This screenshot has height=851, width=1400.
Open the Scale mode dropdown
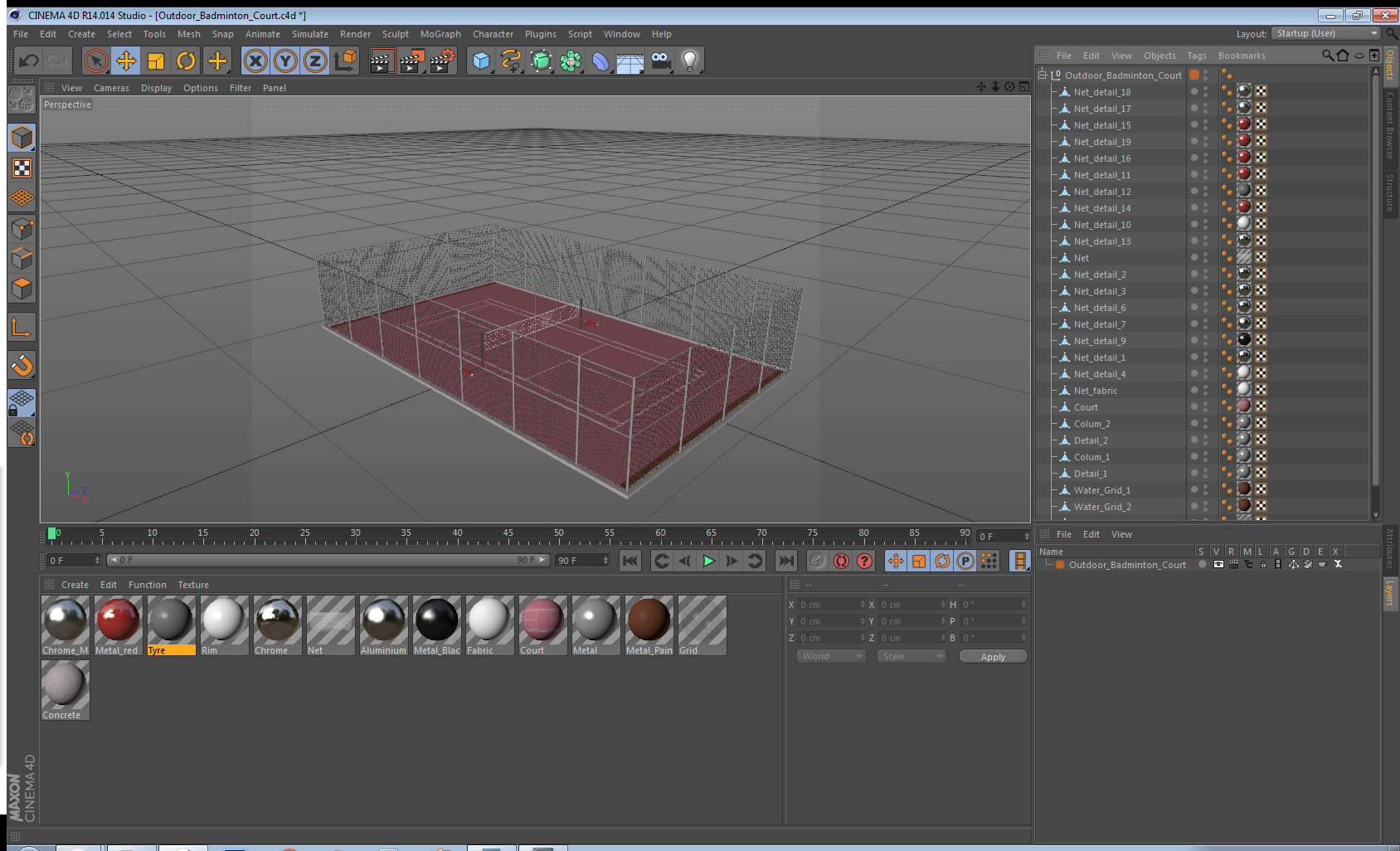[911, 656]
